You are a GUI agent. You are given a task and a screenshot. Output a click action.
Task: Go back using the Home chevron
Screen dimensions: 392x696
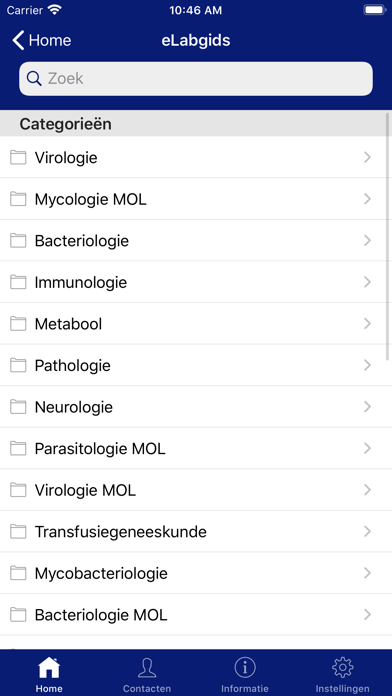coord(41,40)
